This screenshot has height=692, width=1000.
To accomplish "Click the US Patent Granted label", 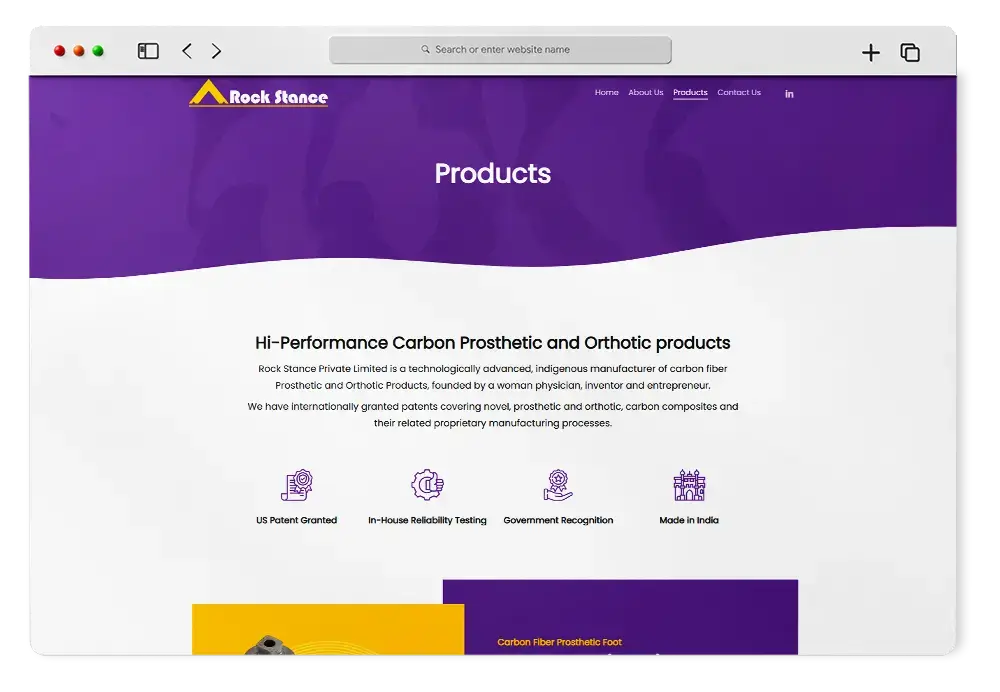I will tap(297, 520).
